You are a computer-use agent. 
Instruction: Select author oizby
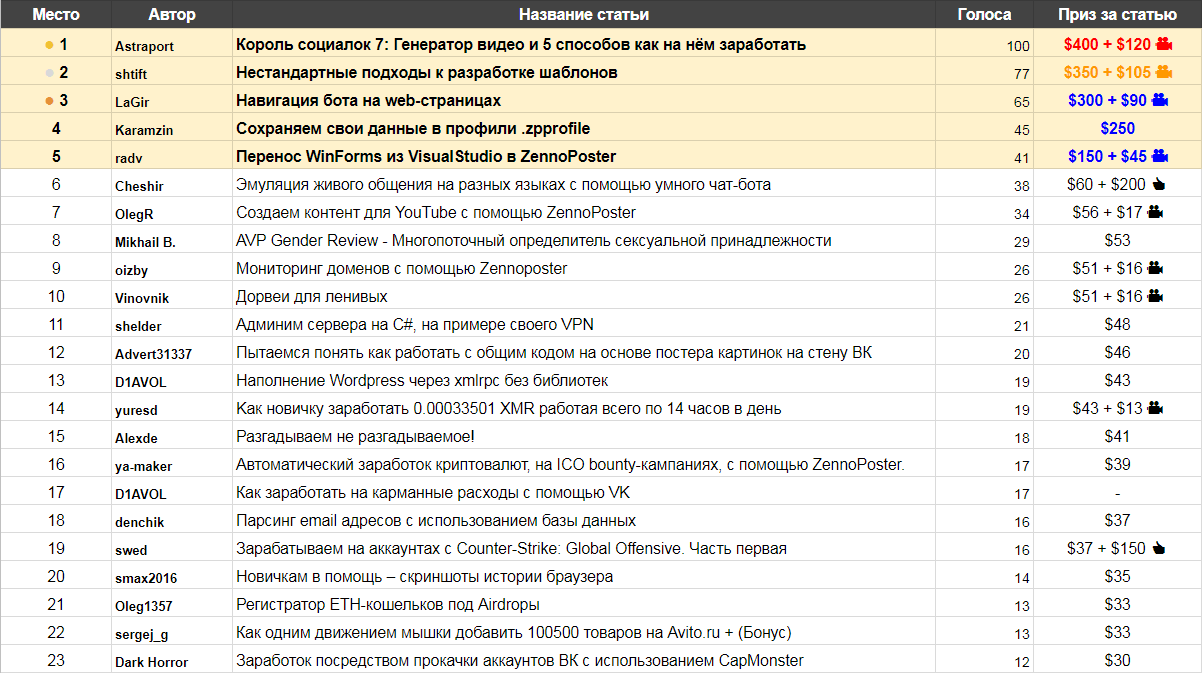131,269
